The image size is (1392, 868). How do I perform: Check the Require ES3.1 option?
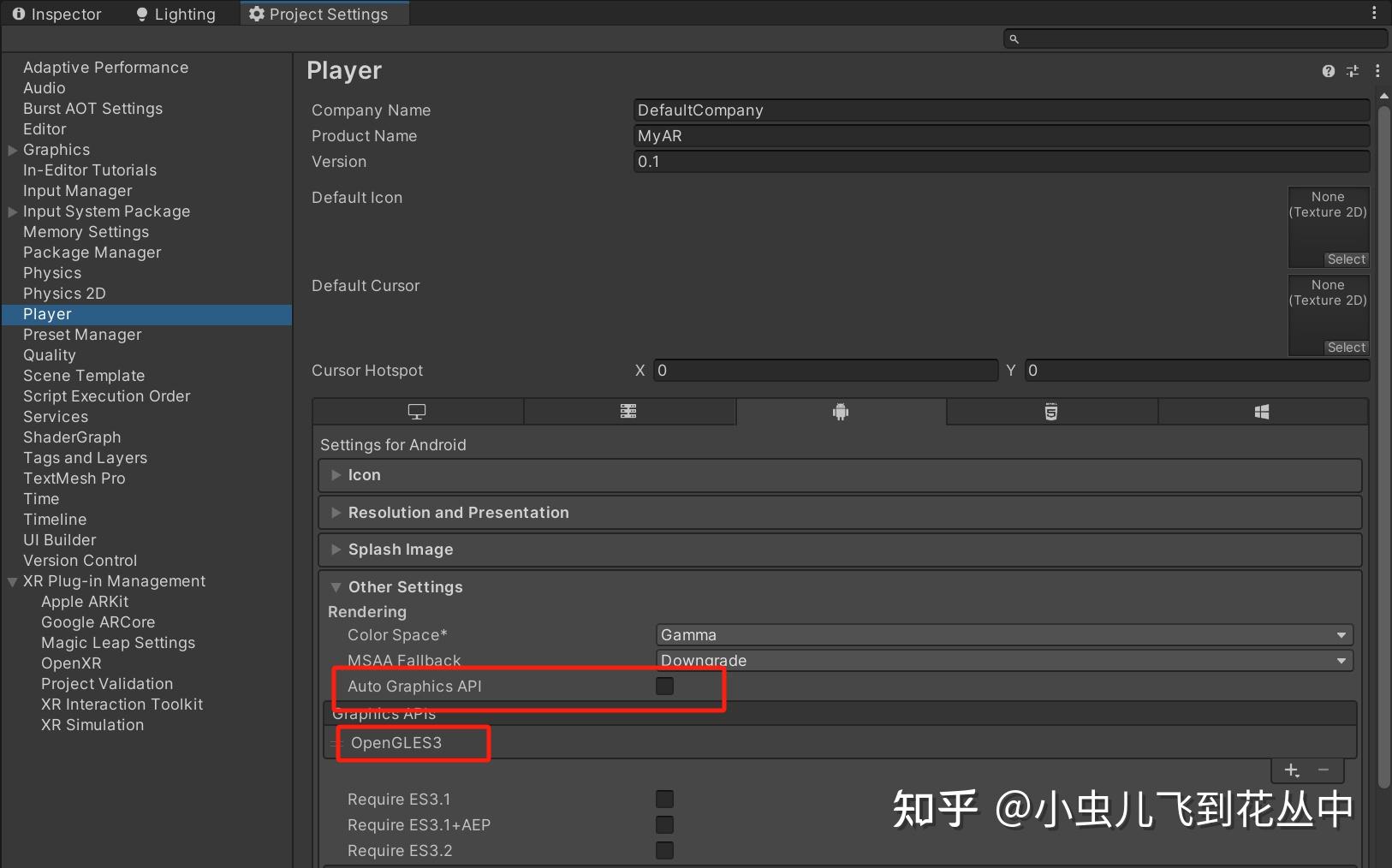[x=664, y=799]
